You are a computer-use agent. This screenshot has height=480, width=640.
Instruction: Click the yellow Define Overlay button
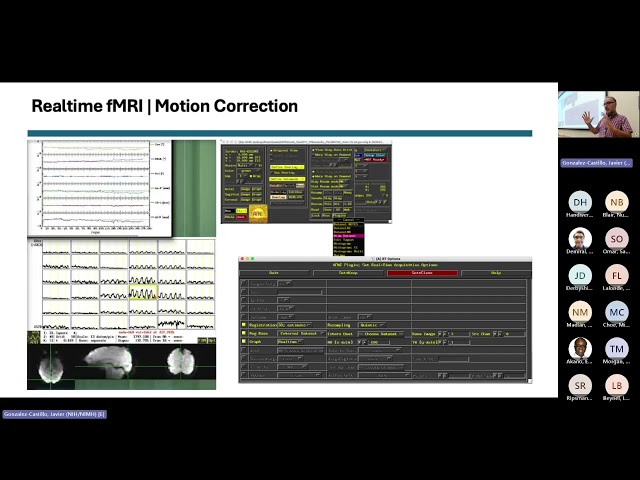pos(287,167)
